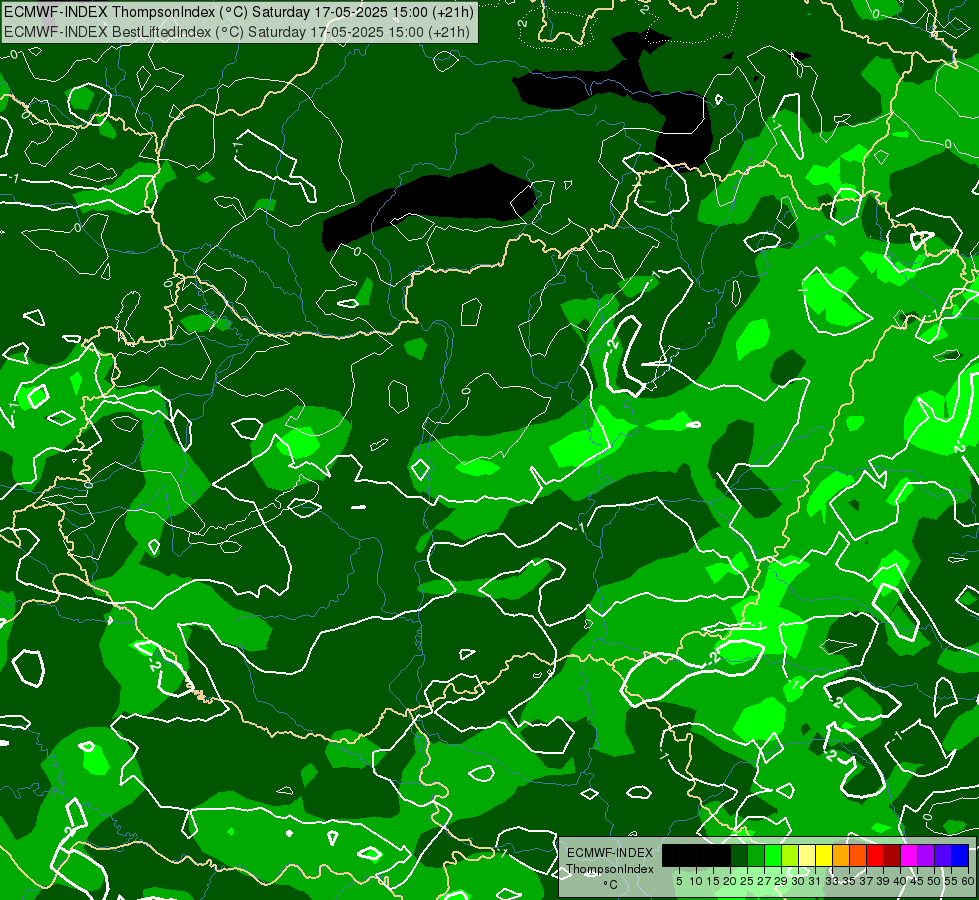
Task: Click the legend tick label 35
Action: [x=849, y=881]
